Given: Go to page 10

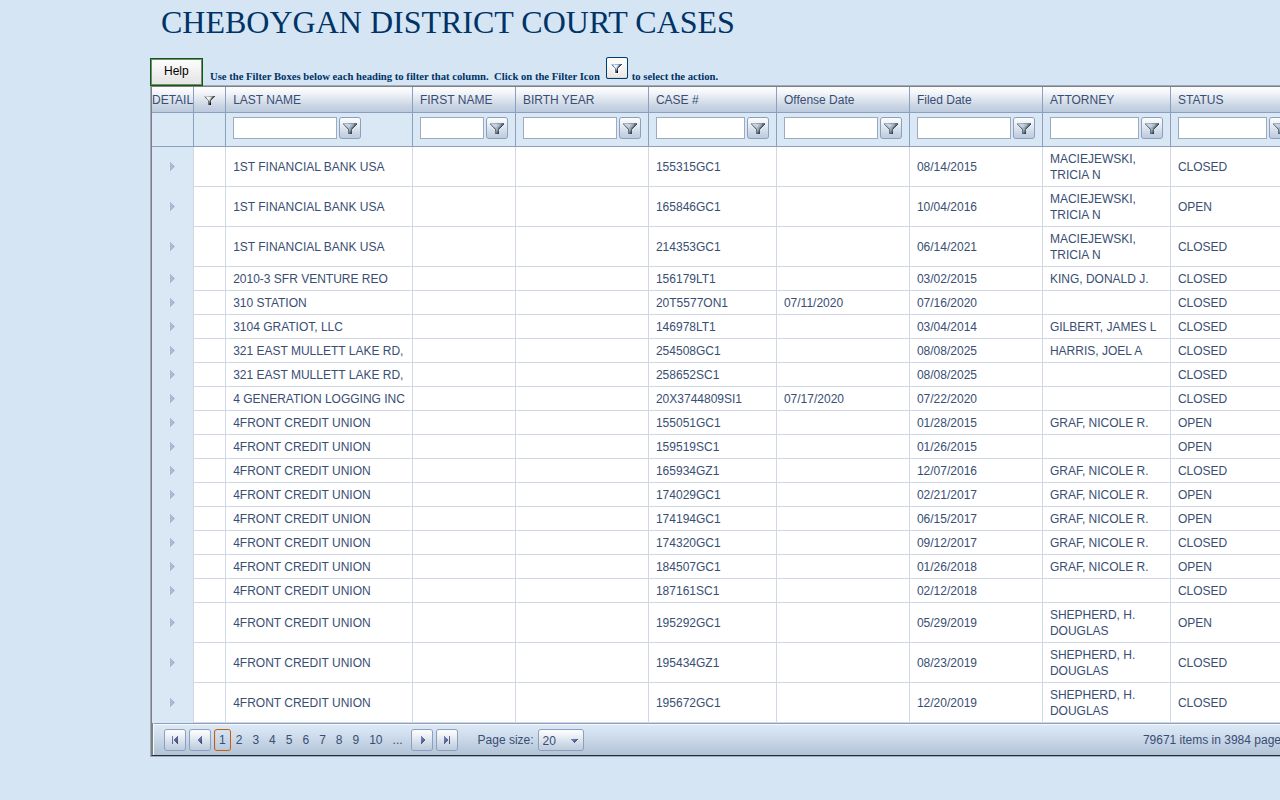Looking at the screenshot, I should point(375,740).
